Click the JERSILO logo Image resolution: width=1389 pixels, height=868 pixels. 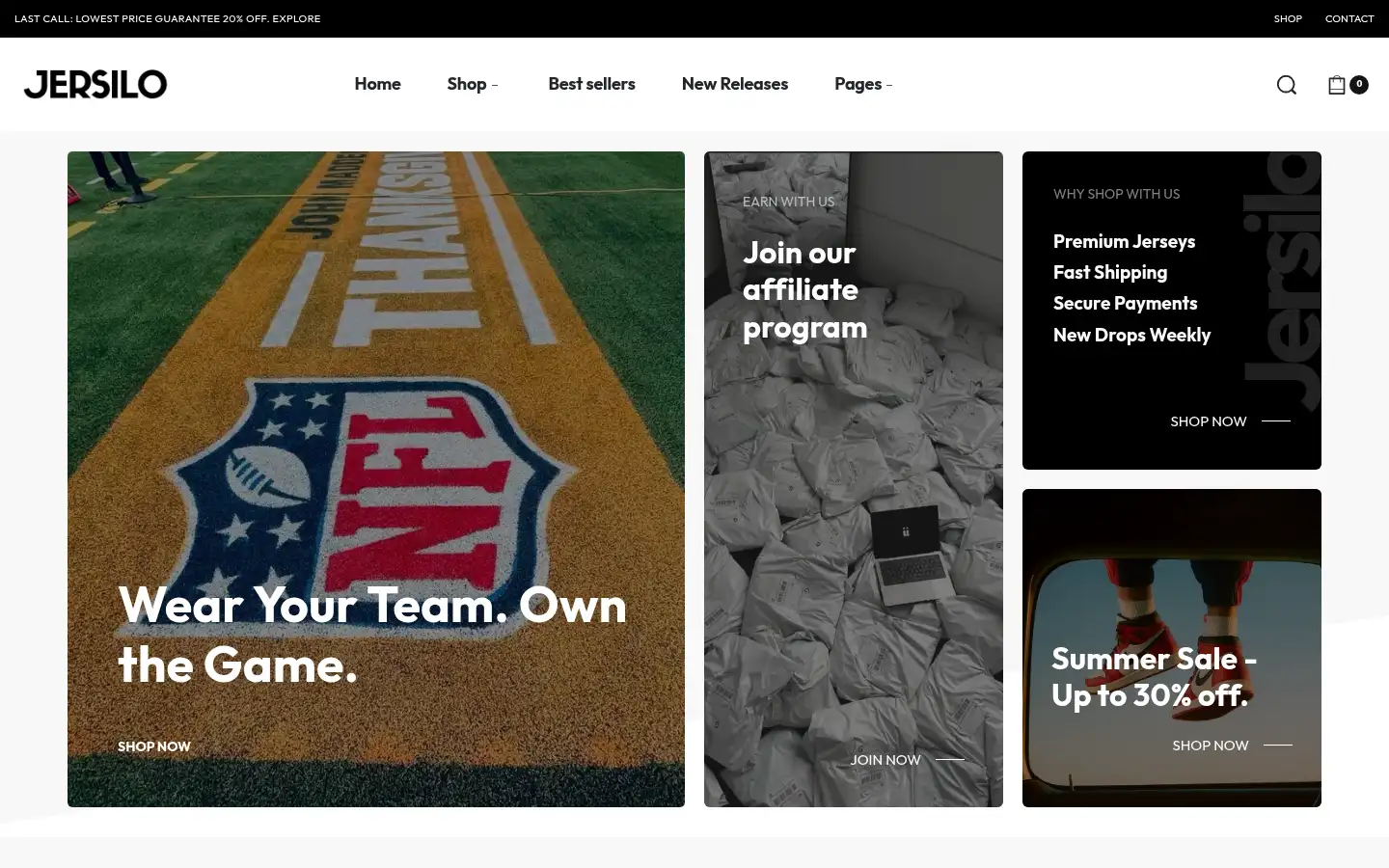95,84
